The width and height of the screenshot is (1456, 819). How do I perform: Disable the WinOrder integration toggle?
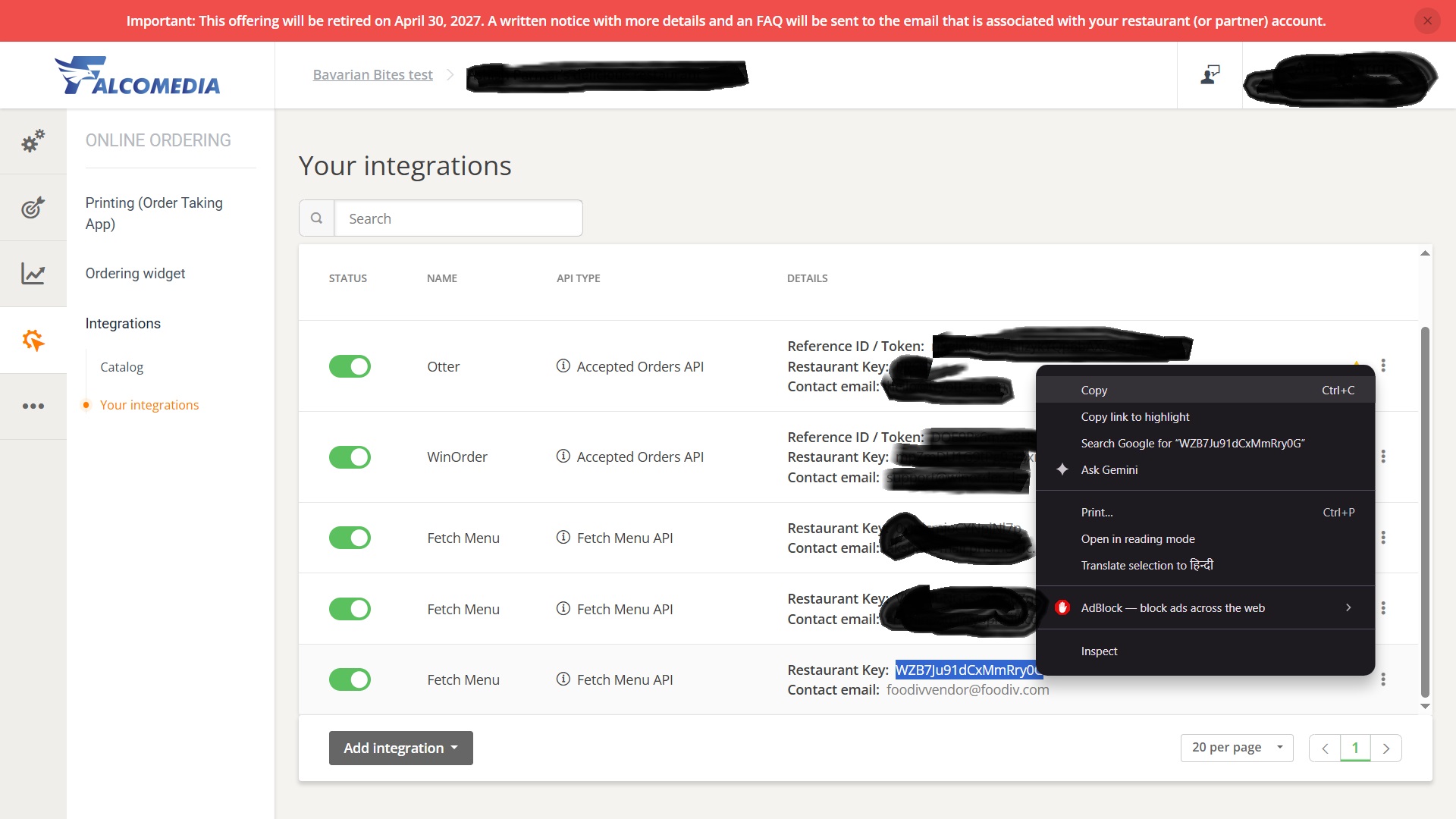350,457
